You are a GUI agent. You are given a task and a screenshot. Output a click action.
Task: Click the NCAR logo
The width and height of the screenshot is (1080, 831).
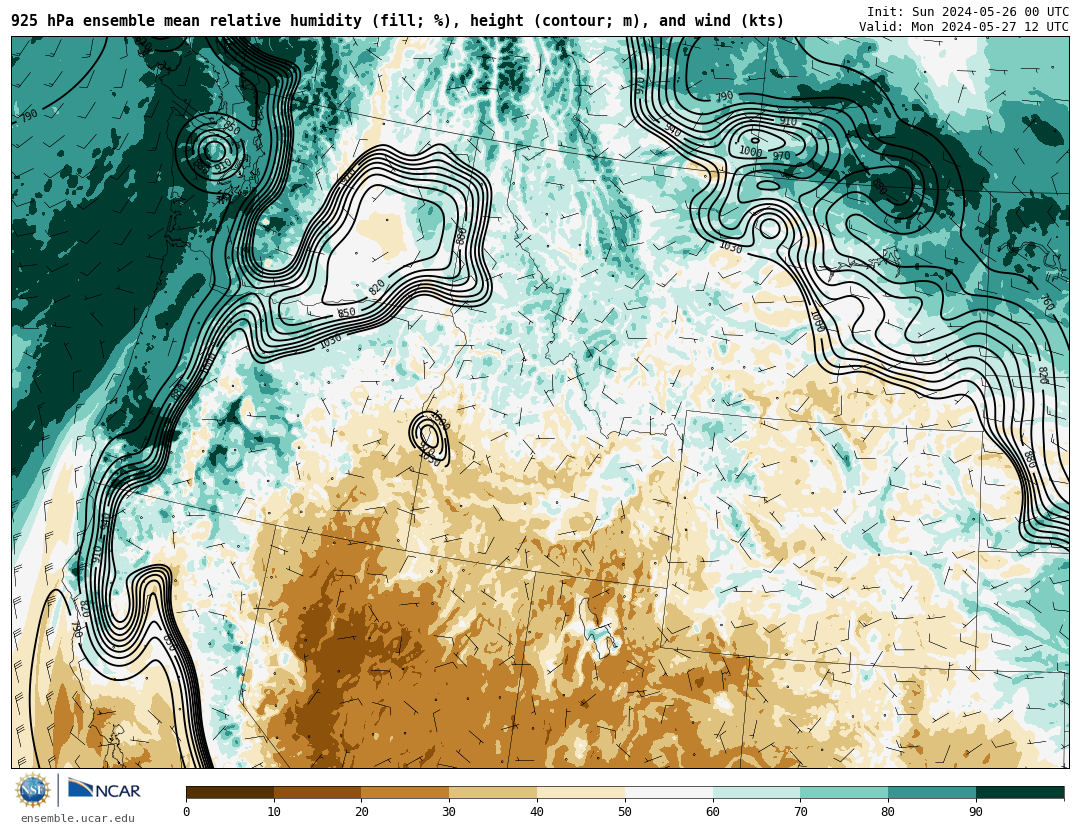[104, 790]
